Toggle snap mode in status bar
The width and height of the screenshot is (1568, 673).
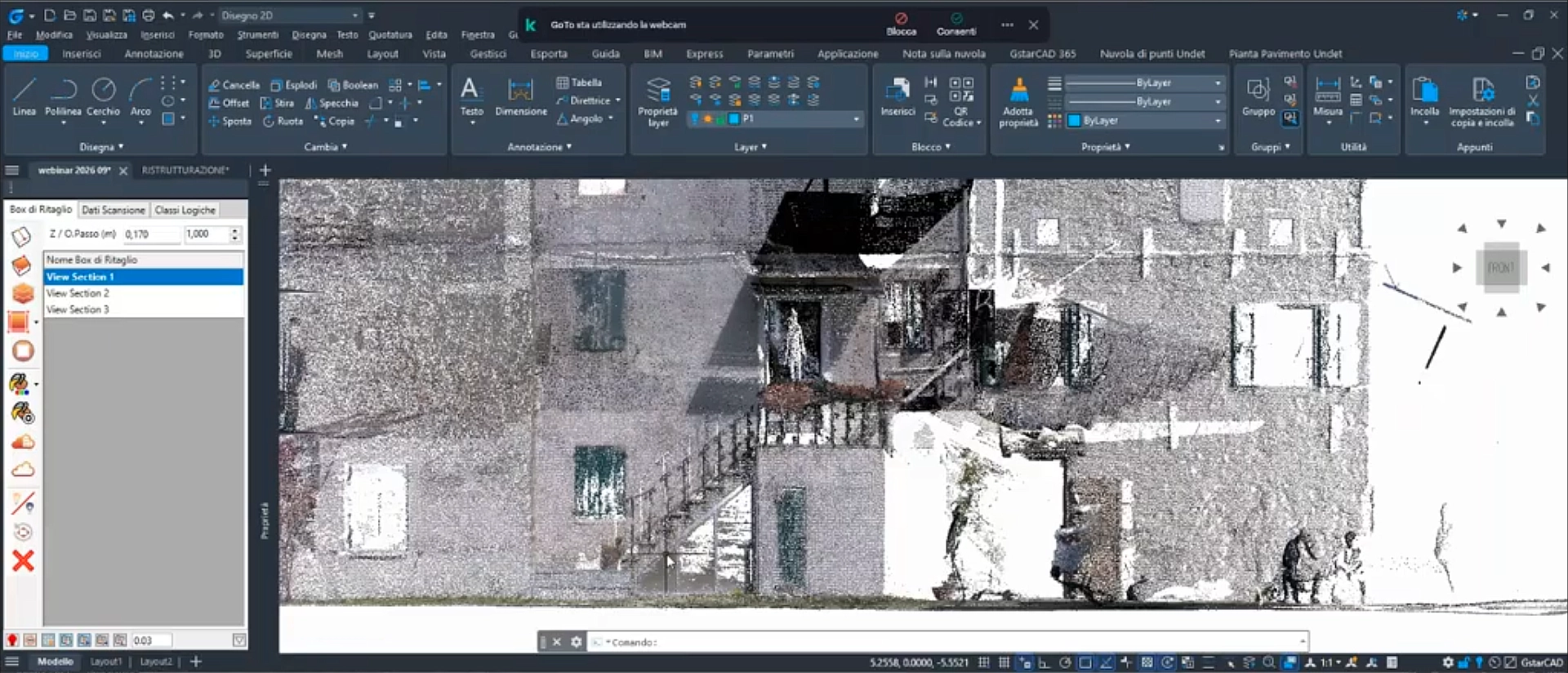984,662
